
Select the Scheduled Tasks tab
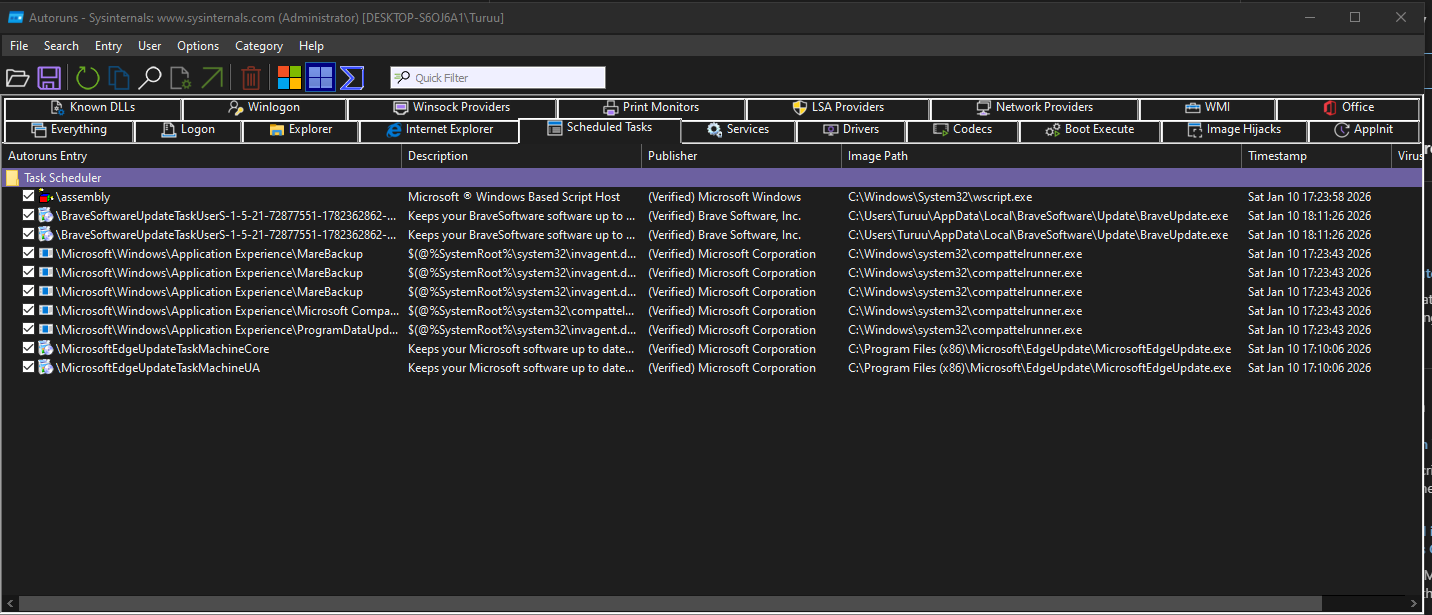(600, 129)
